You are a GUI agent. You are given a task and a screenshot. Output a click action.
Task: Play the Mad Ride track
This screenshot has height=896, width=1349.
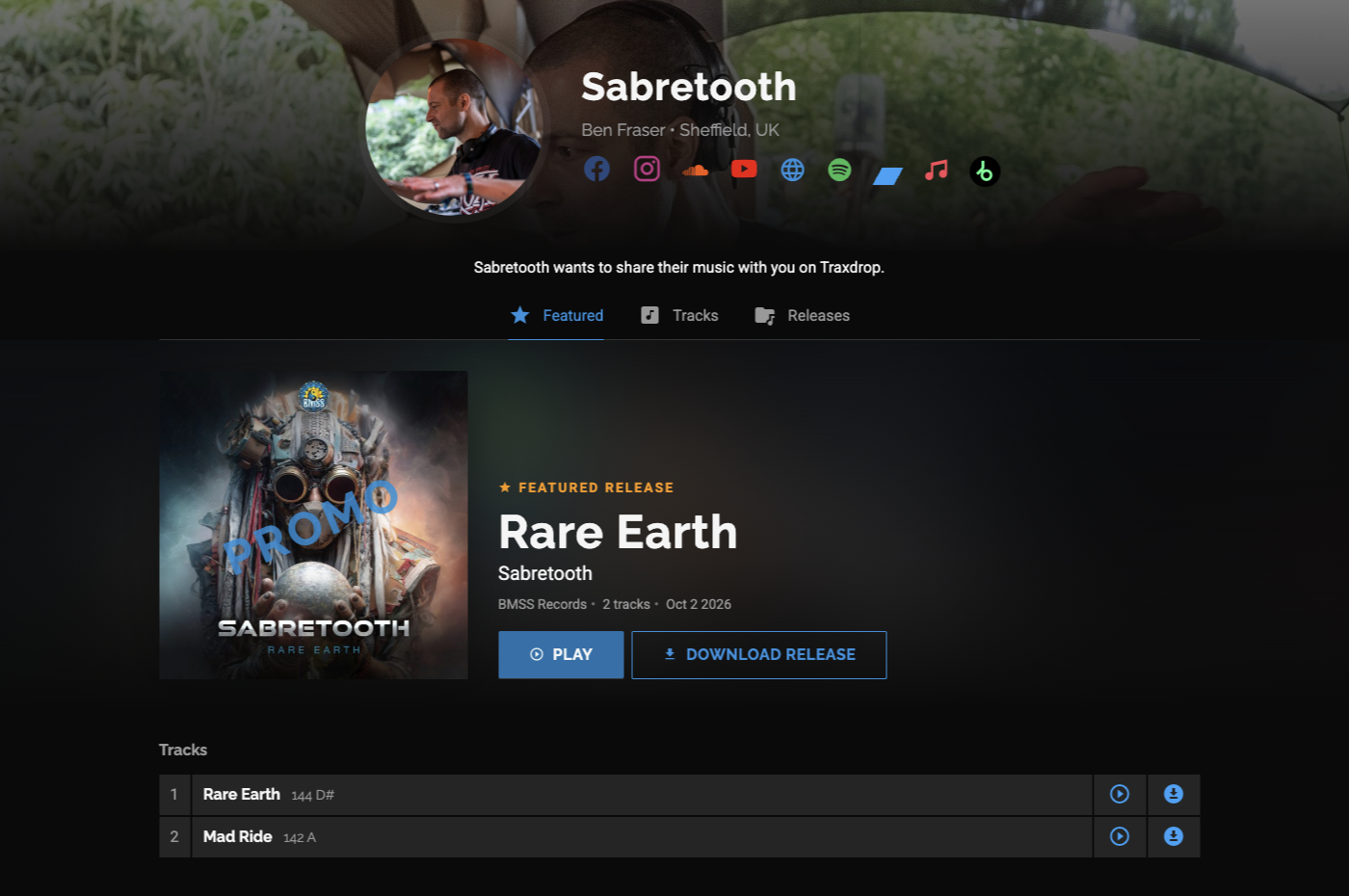pyautogui.click(x=1120, y=837)
